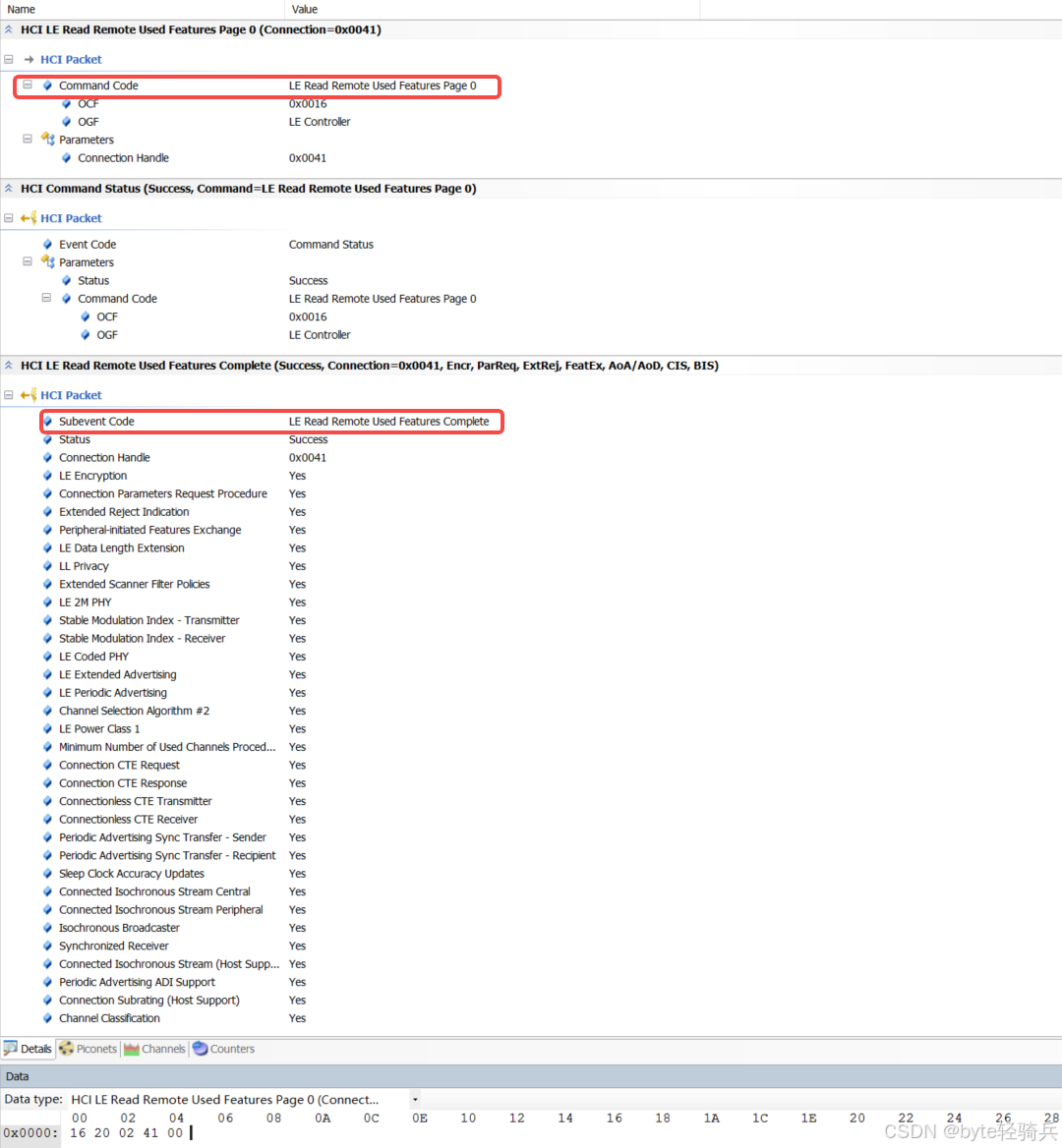
Task: Click the diamond icon beside LE Encryption
Action: (47, 476)
